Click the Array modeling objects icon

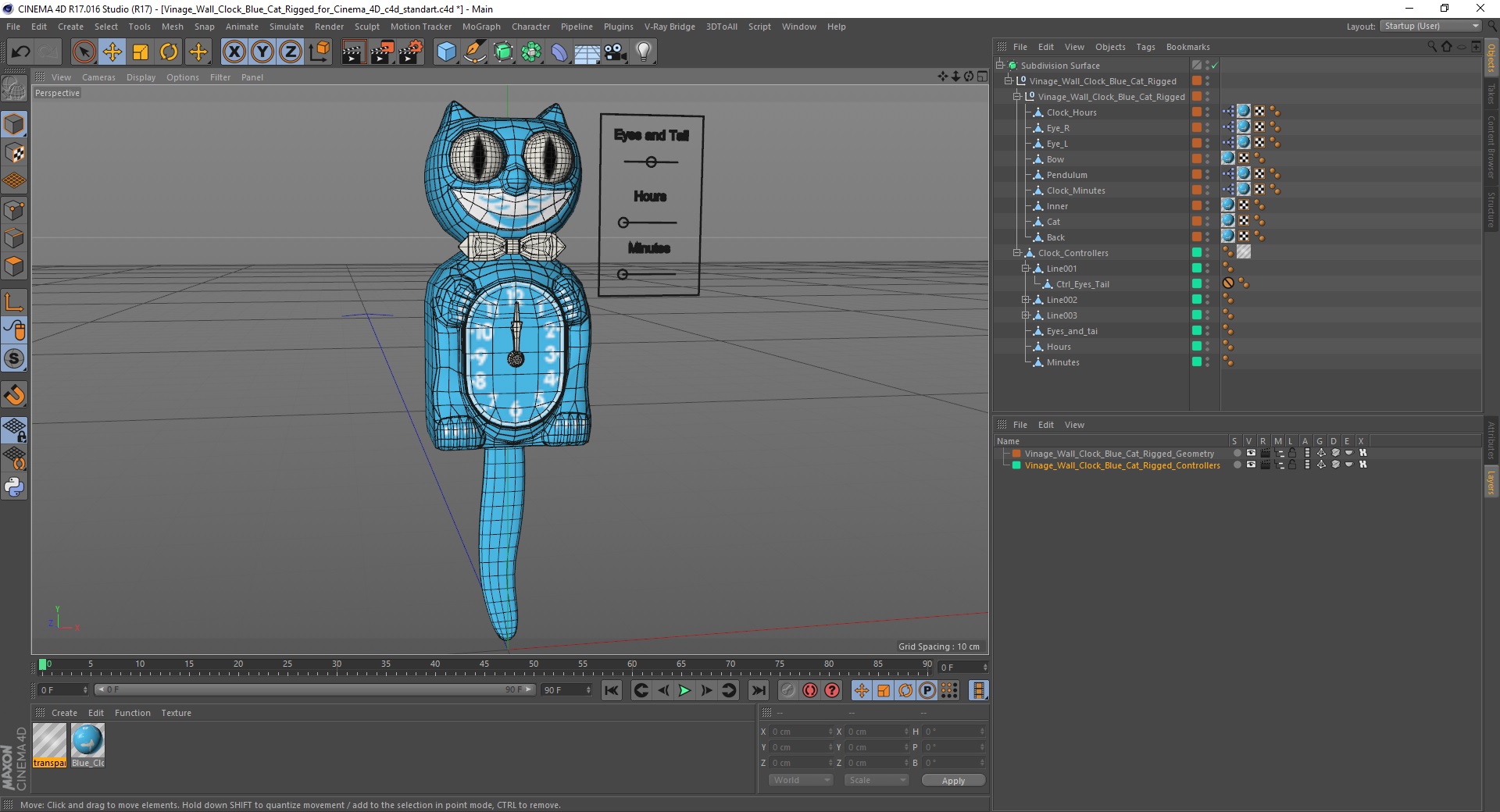(x=531, y=52)
